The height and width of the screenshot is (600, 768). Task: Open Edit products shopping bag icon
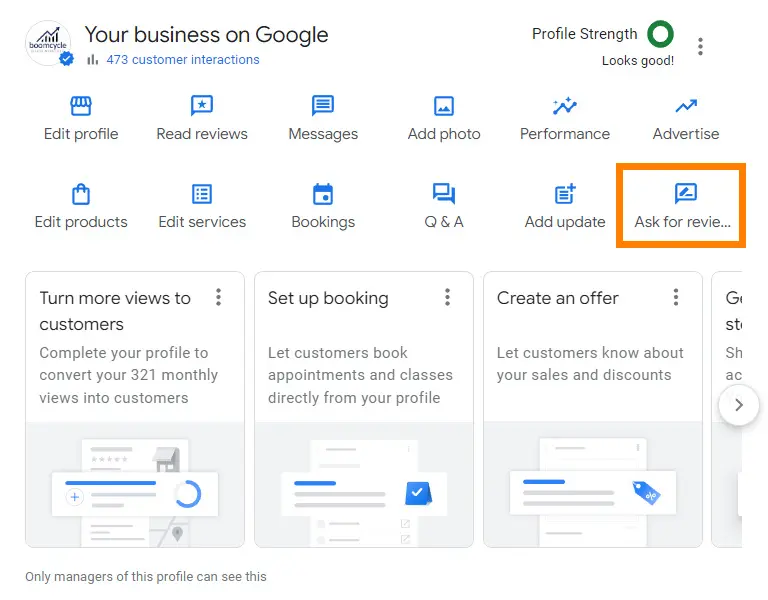[81, 194]
